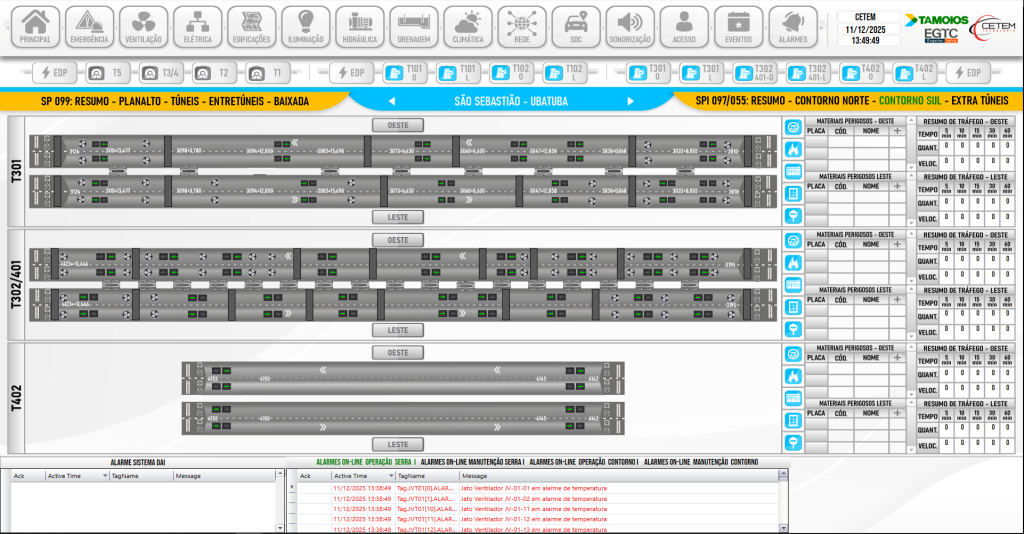This screenshot has width=1024, height=534.
Task: Open the Ventilação fan panel
Action: click(x=144, y=26)
